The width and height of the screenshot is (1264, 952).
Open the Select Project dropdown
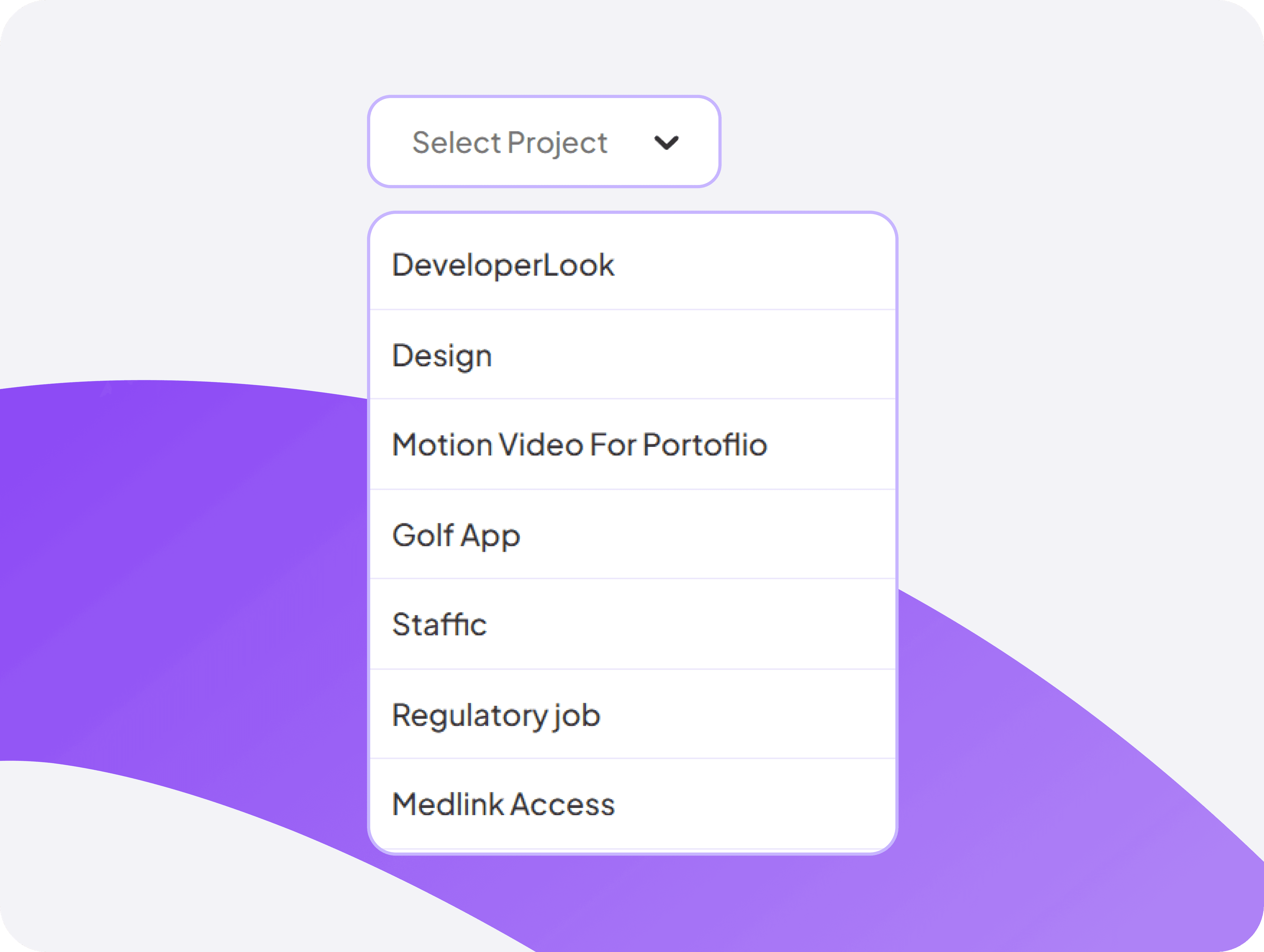pyautogui.click(x=543, y=141)
